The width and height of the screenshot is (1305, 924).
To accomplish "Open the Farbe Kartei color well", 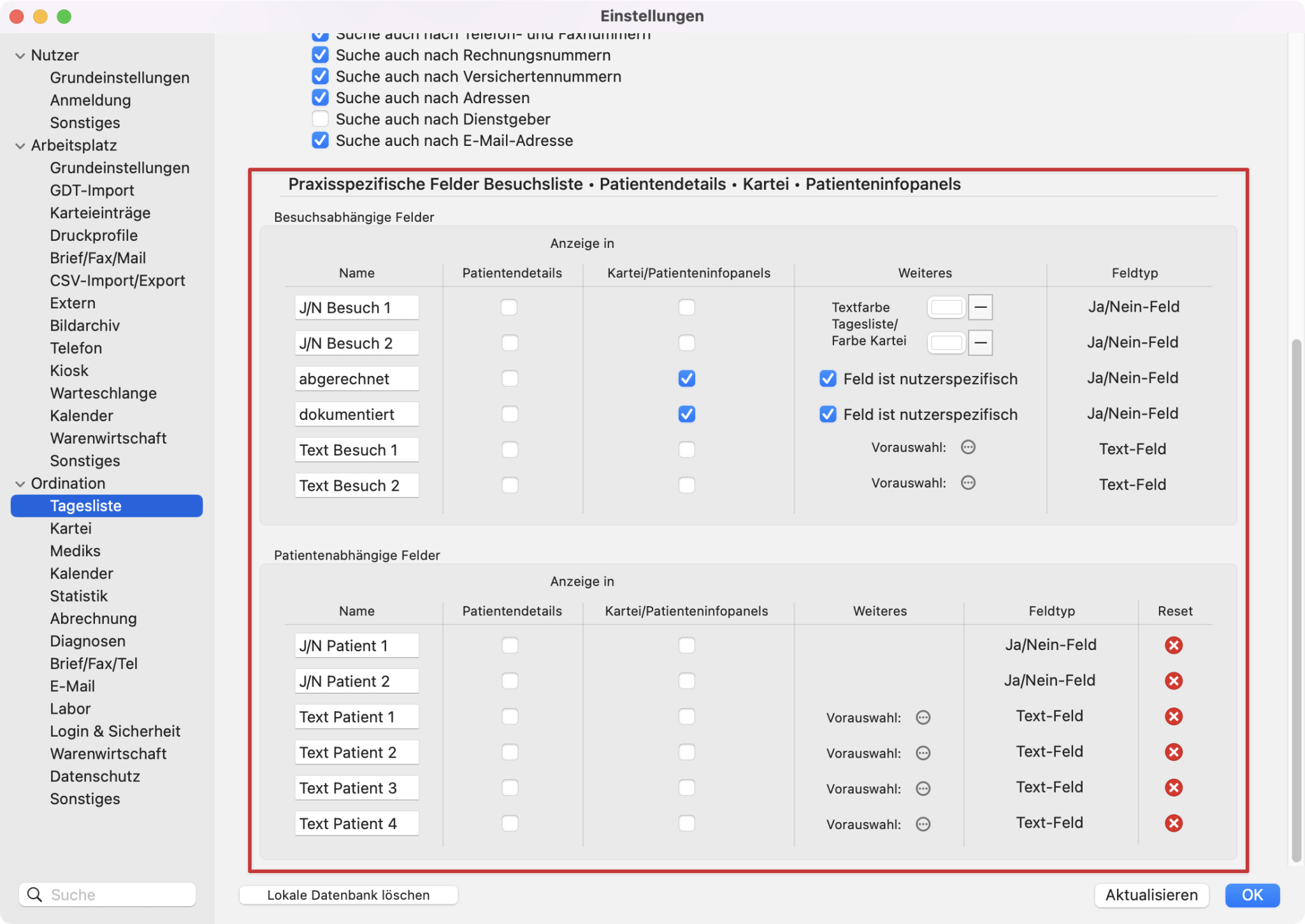I will pyautogui.click(x=946, y=343).
